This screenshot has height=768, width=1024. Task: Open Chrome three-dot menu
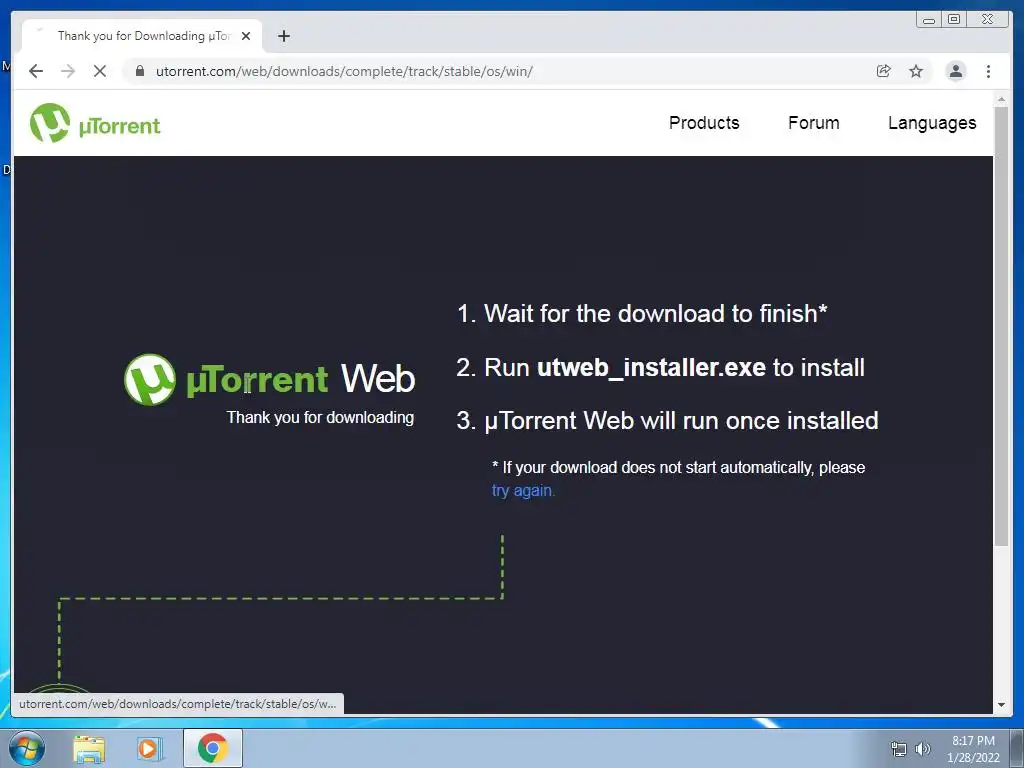(x=988, y=71)
